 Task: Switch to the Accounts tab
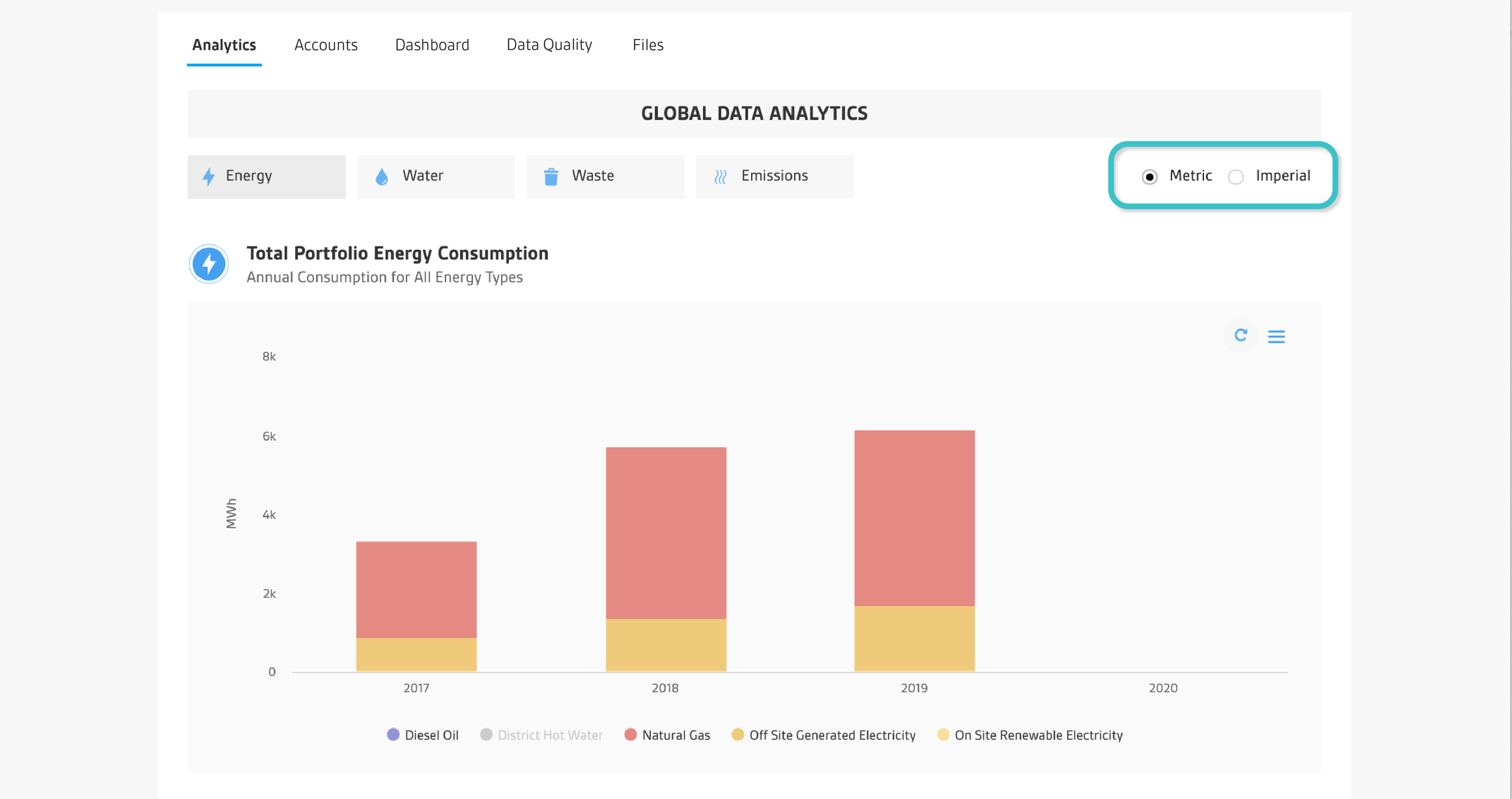coord(326,45)
